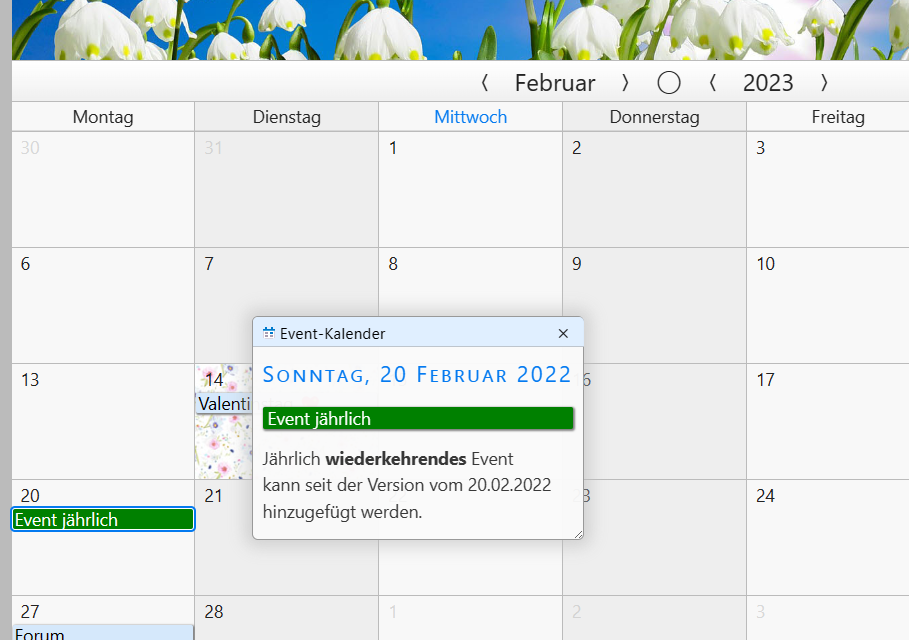Click the Dienstag column header
This screenshot has height=640, width=909.
coord(286,117)
